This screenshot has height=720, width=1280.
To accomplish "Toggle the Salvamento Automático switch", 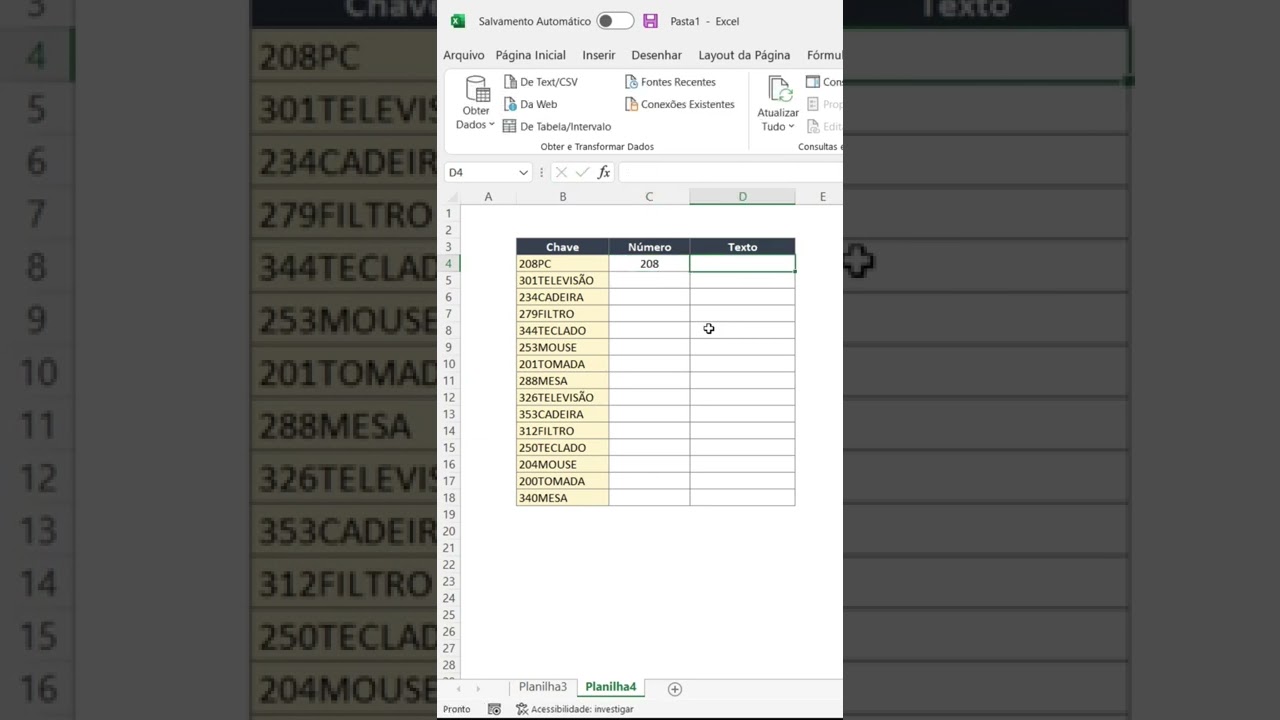I will point(615,21).
